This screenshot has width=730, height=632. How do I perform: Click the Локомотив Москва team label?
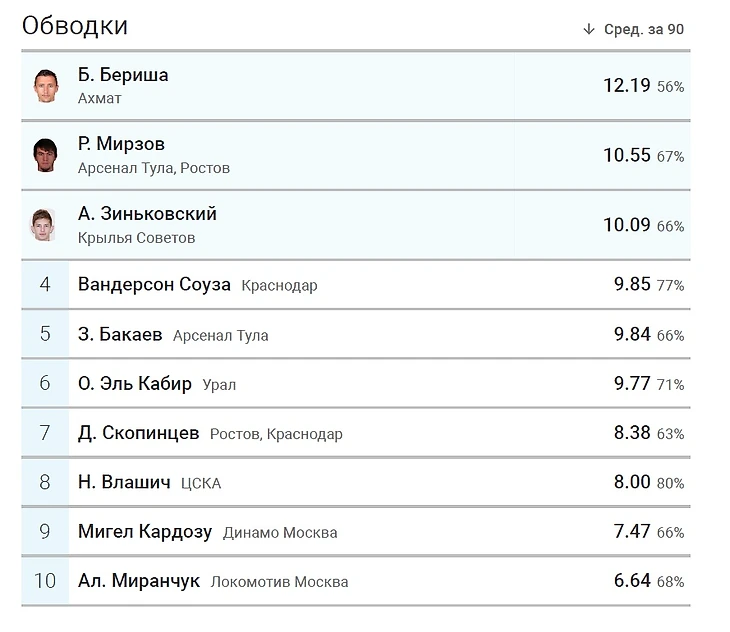pyautogui.click(x=279, y=582)
